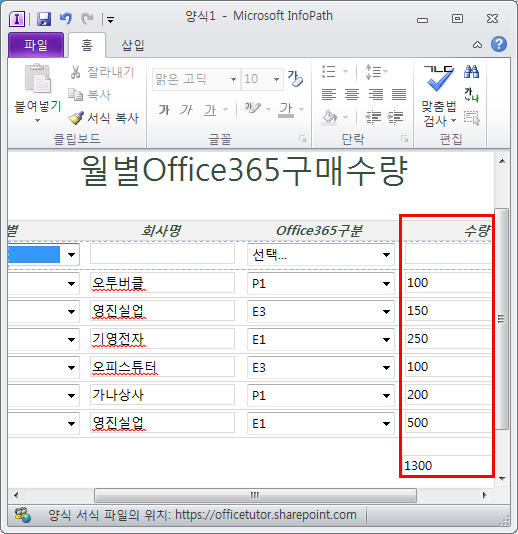Toggle italic 가 formatting
This screenshot has height=534, width=518.
point(186,110)
